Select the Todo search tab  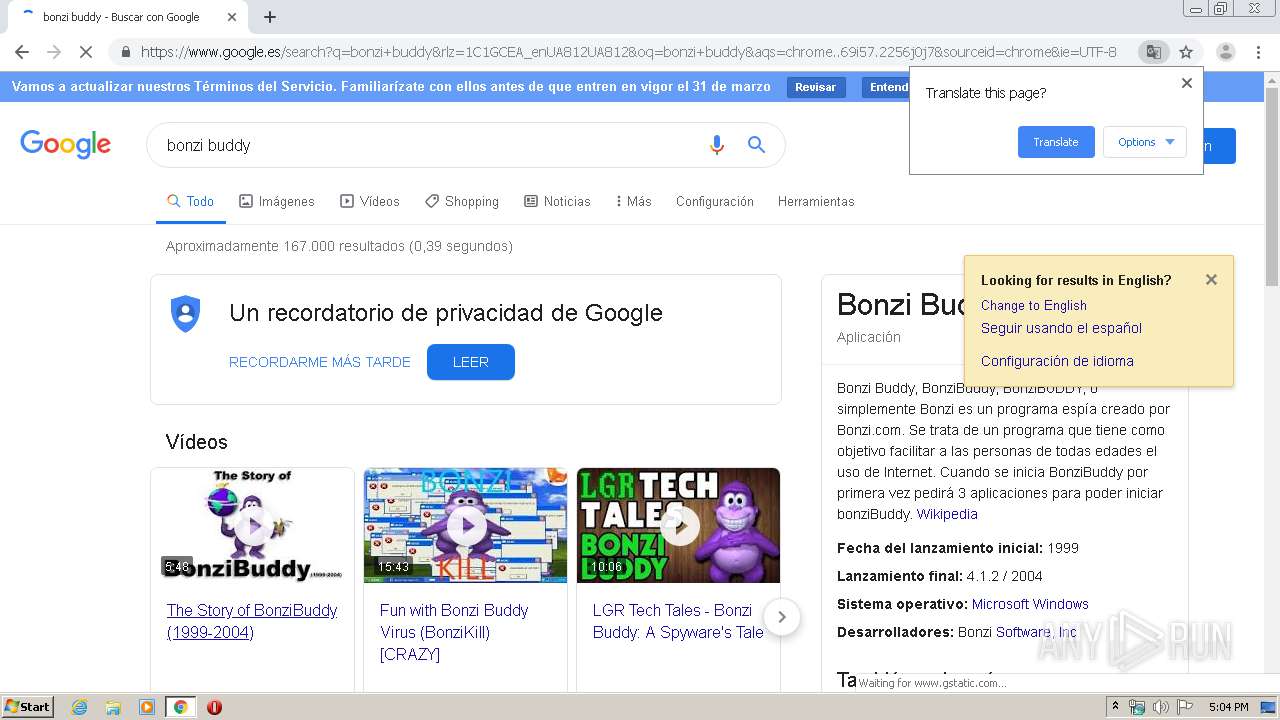(x=190, y=201)
